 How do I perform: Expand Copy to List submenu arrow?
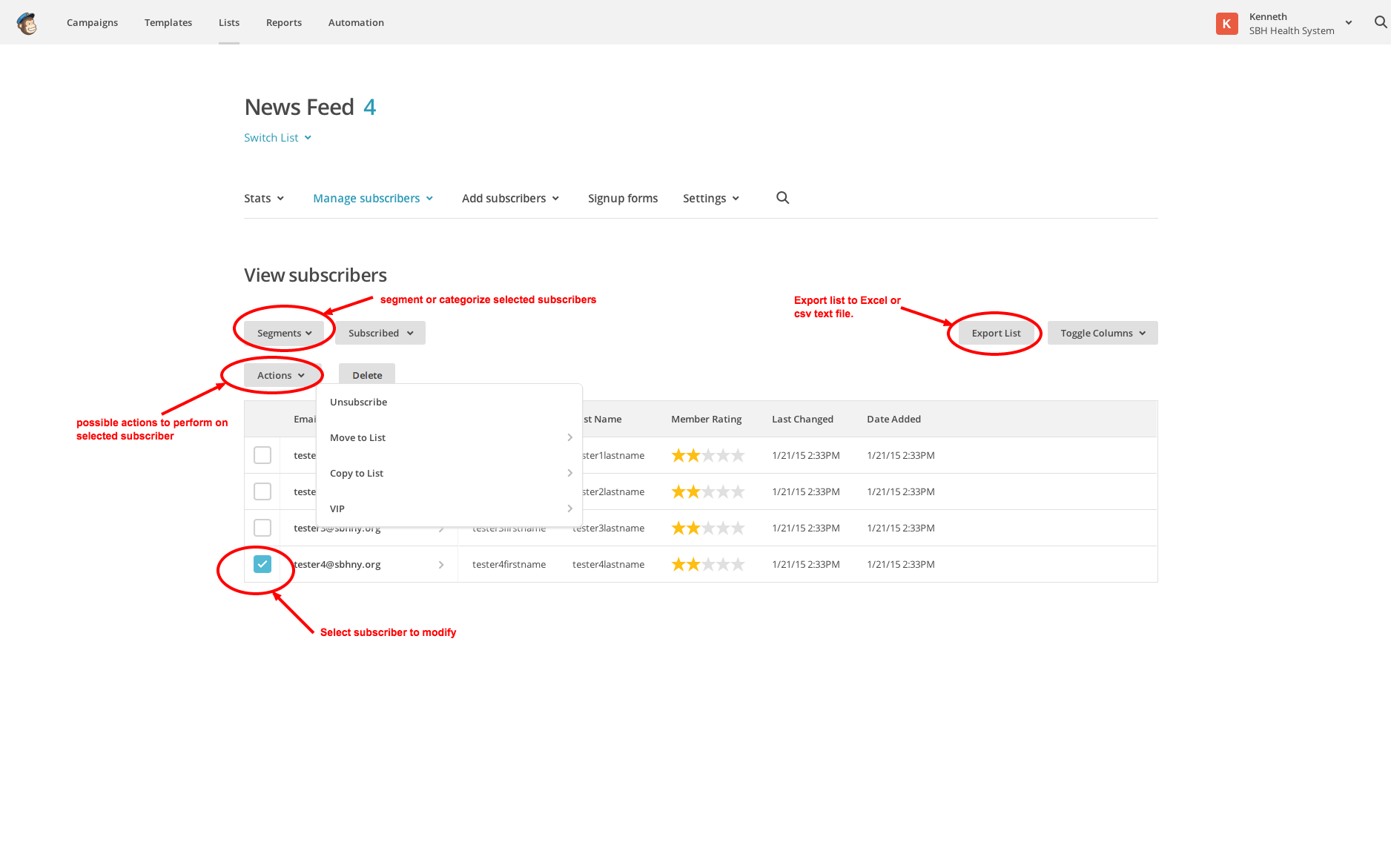tap(569, 473)
